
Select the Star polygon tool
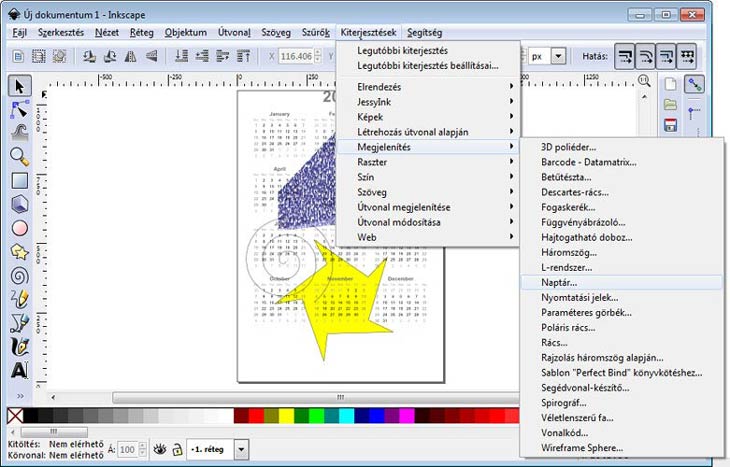[x=19, y=252]
